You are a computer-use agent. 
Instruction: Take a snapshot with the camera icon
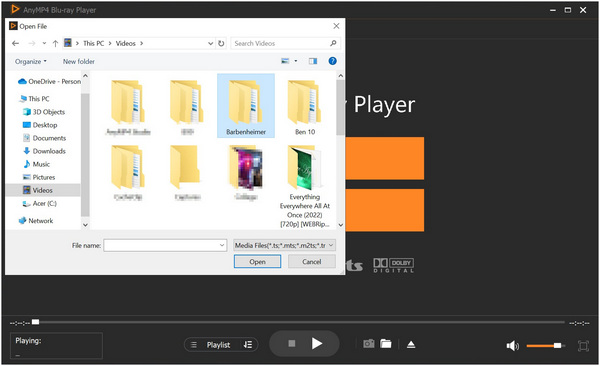click(369, 344)
